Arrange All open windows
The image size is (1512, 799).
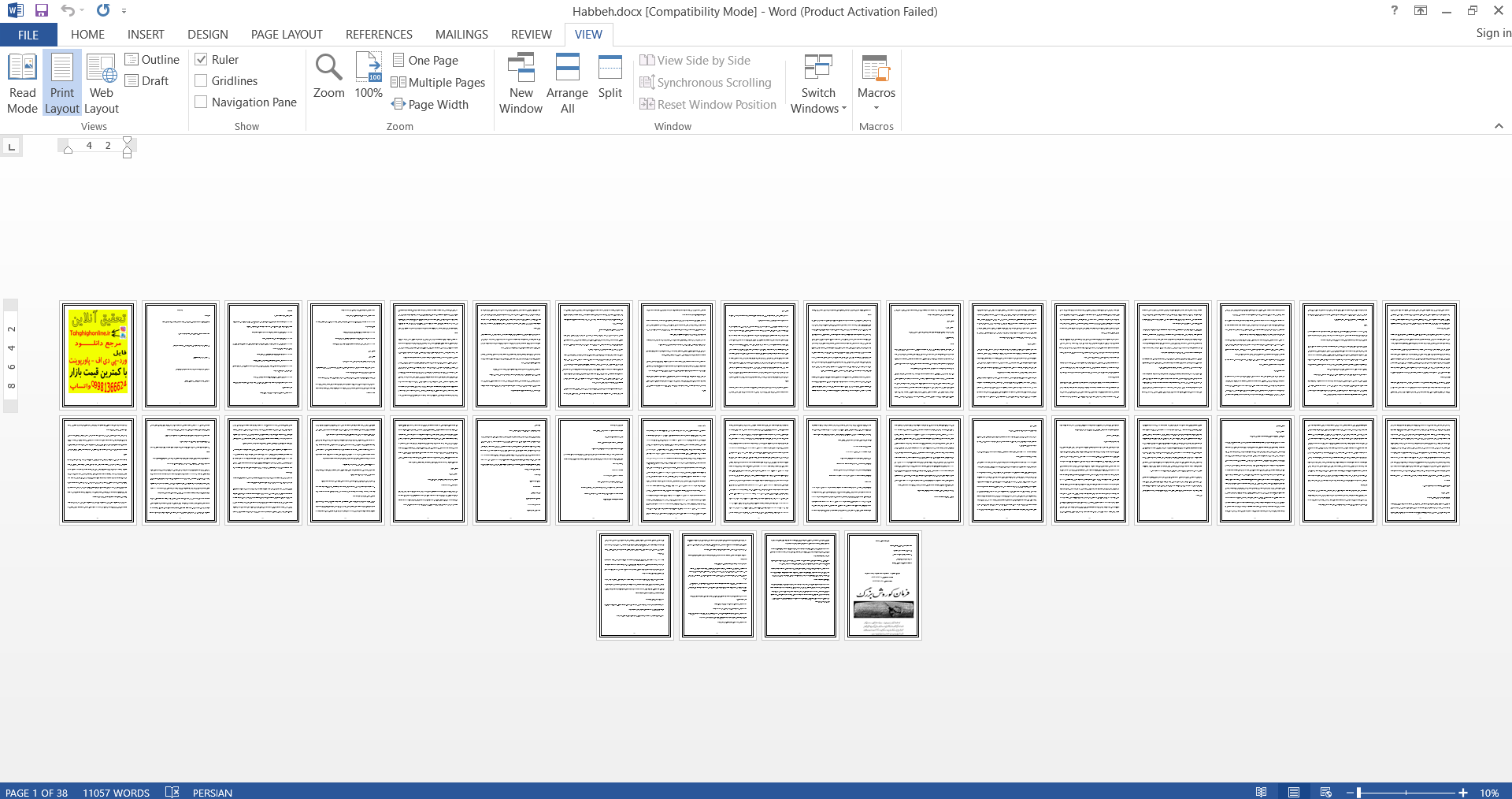pos(567,84)
